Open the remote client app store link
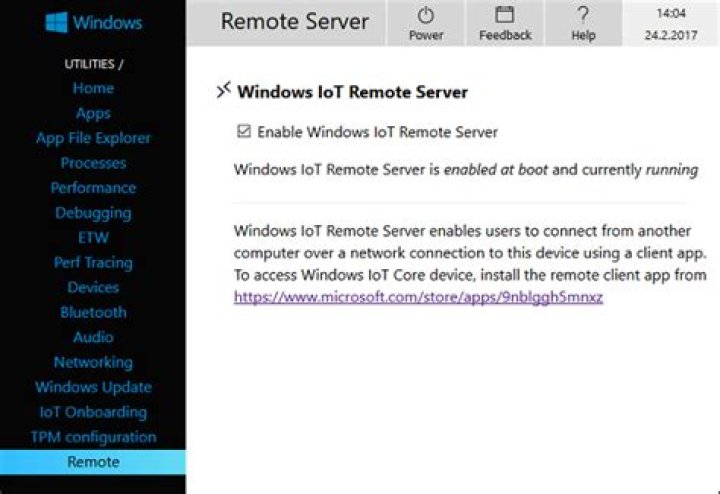This screenshot has height=494, width=720. point(418,297)
